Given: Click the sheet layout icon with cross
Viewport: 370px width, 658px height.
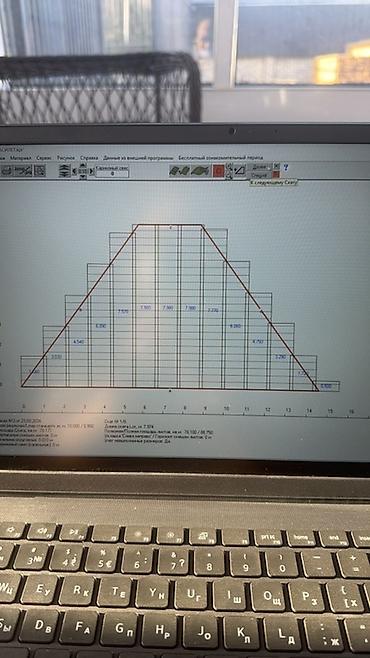Looking at the screenshot, I should 23,170.
